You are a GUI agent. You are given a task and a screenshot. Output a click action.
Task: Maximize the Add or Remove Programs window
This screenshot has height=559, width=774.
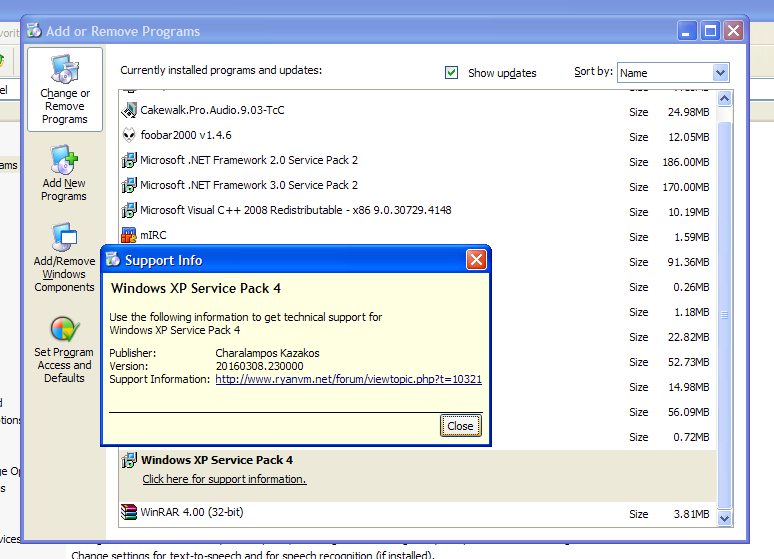coord(710,31)
